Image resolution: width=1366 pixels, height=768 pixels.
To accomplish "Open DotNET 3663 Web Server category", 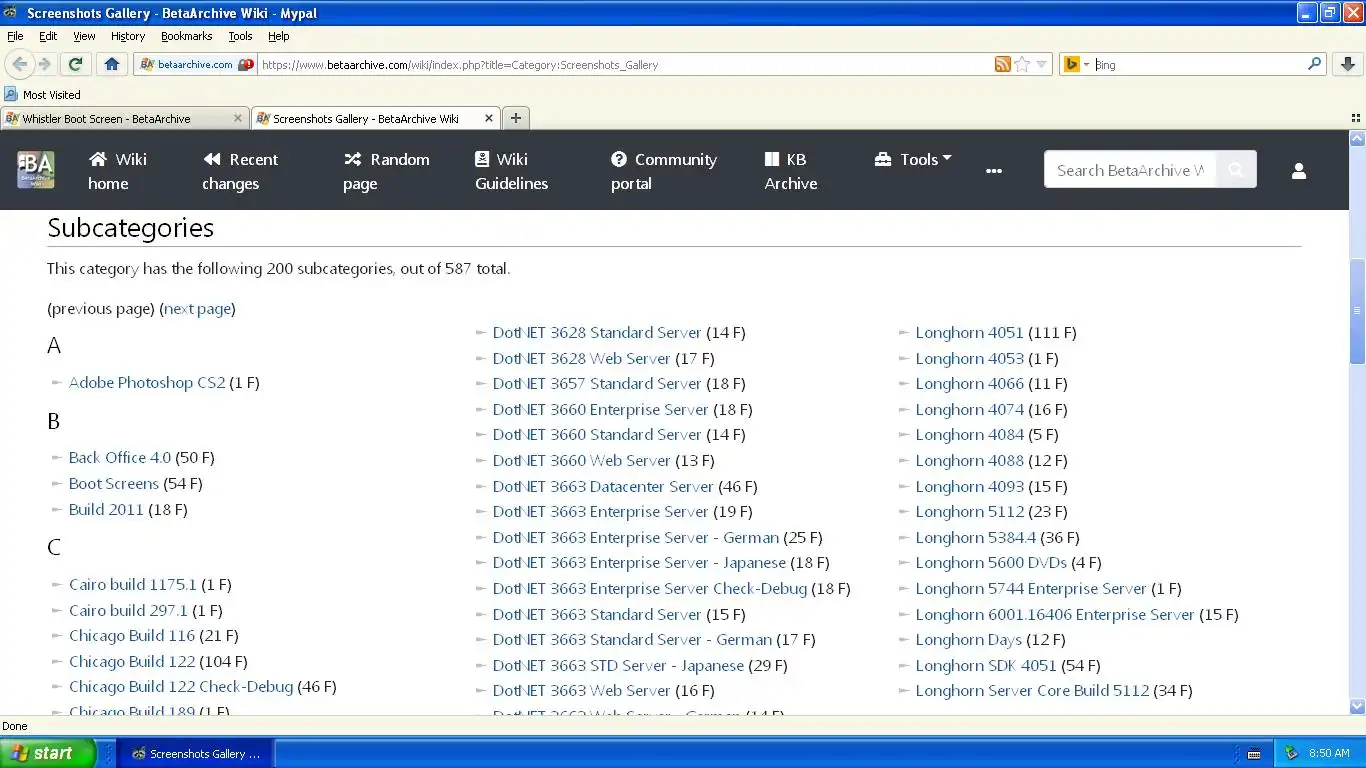I will [x=581, y=691].
